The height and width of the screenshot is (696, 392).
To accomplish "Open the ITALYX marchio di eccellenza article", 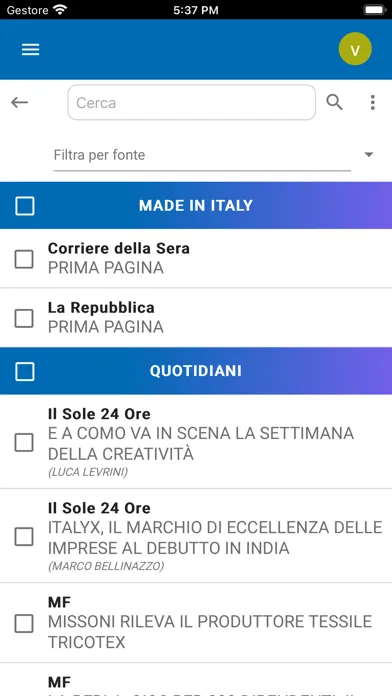I will [215, 538].
